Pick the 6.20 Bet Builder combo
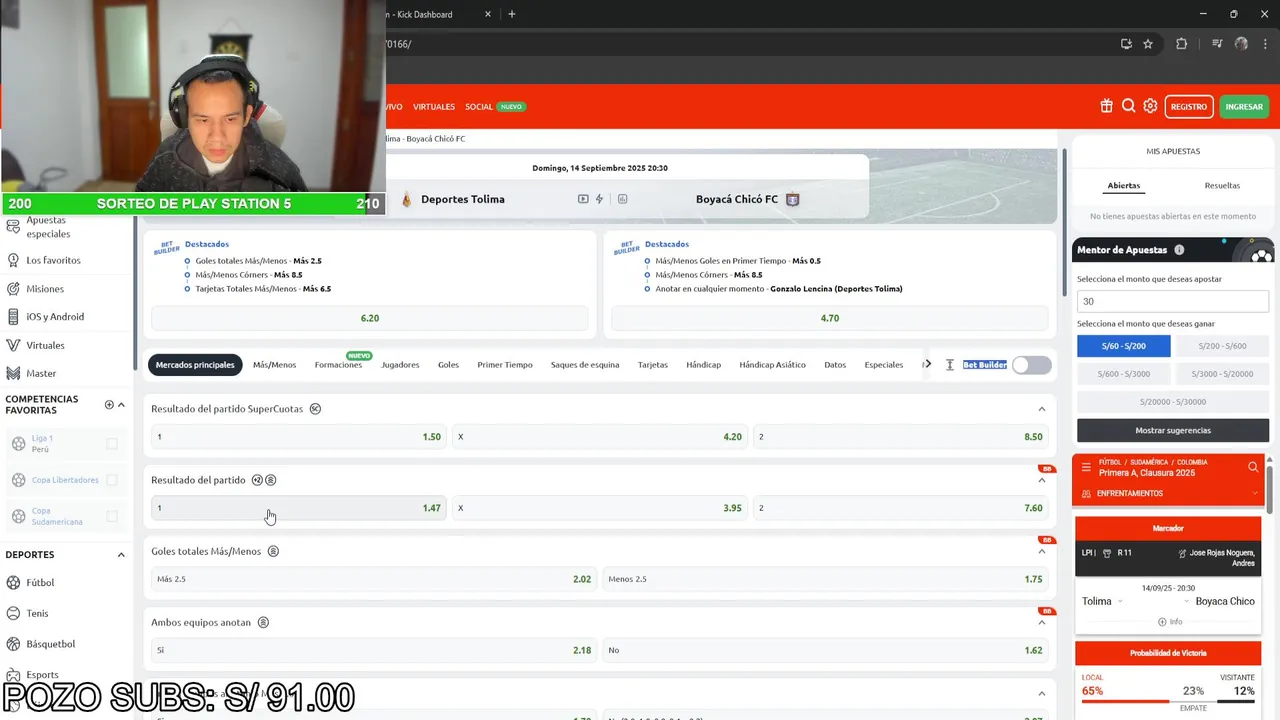1280x720 pixels. tap(370, 318)
